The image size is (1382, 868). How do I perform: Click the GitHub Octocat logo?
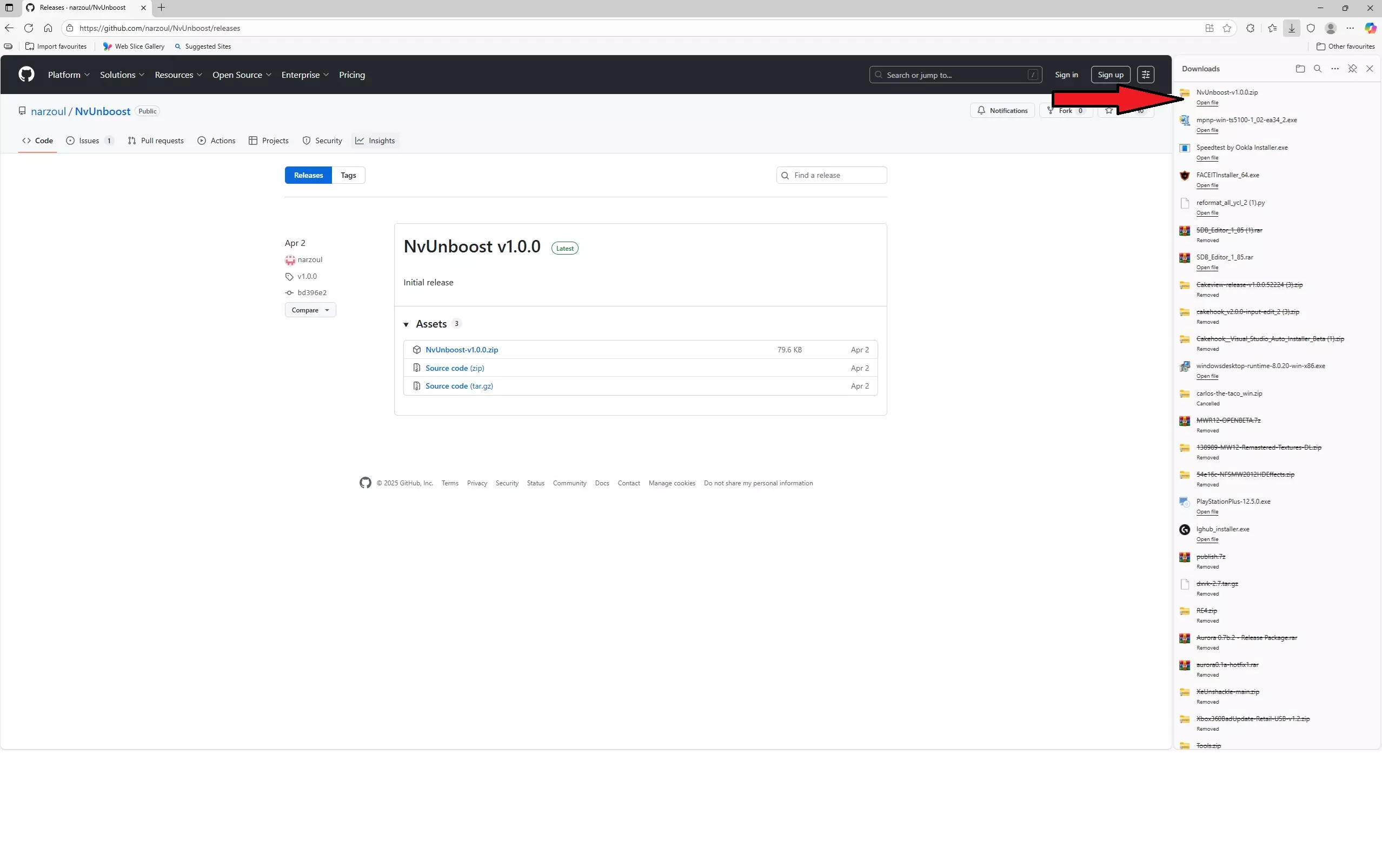click(26, 75)
